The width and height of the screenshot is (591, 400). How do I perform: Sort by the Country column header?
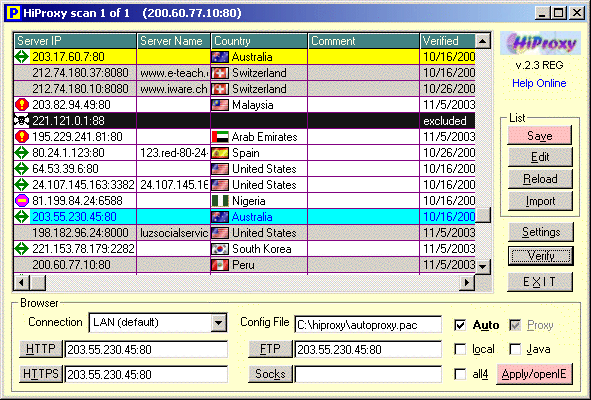tap(259, 41)
